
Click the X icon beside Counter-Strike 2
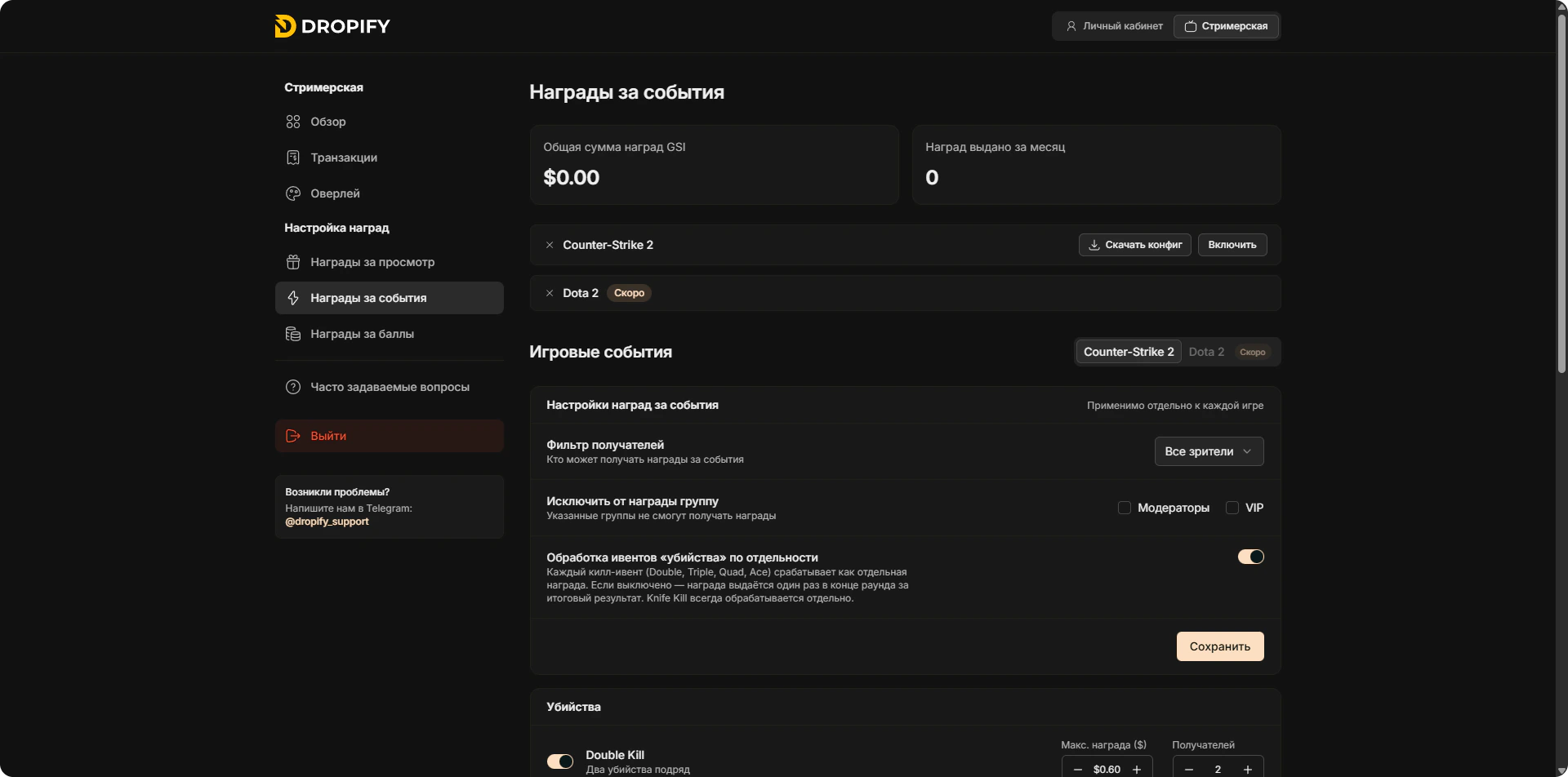[550, 245]
